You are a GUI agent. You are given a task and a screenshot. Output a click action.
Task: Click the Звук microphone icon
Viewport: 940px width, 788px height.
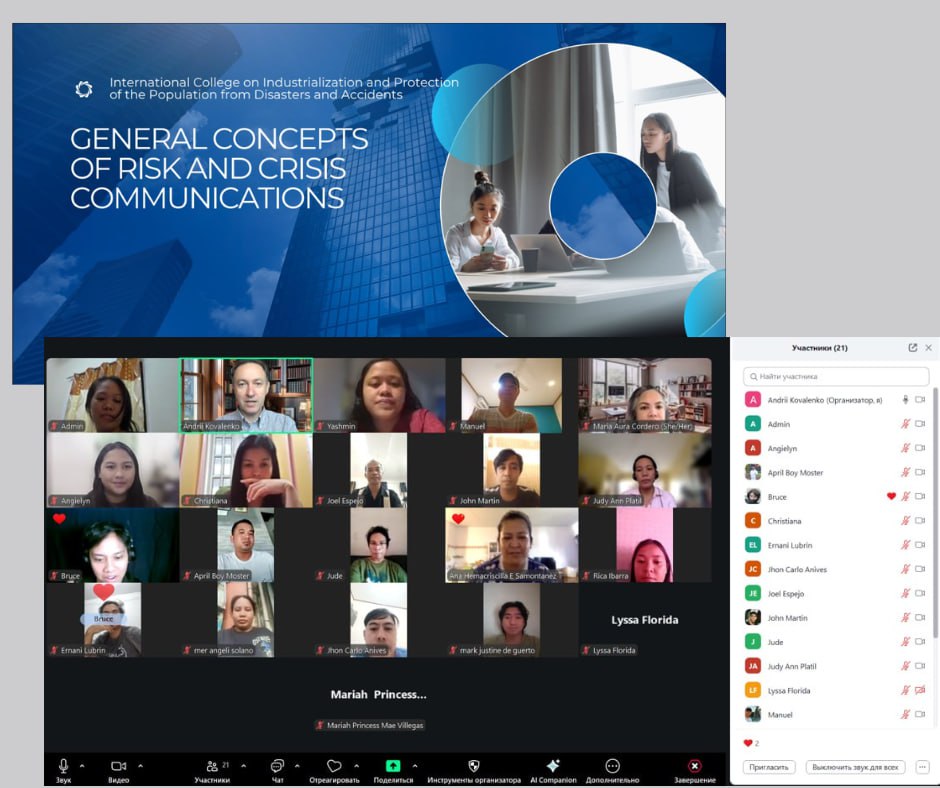click(x=63, y=765)
